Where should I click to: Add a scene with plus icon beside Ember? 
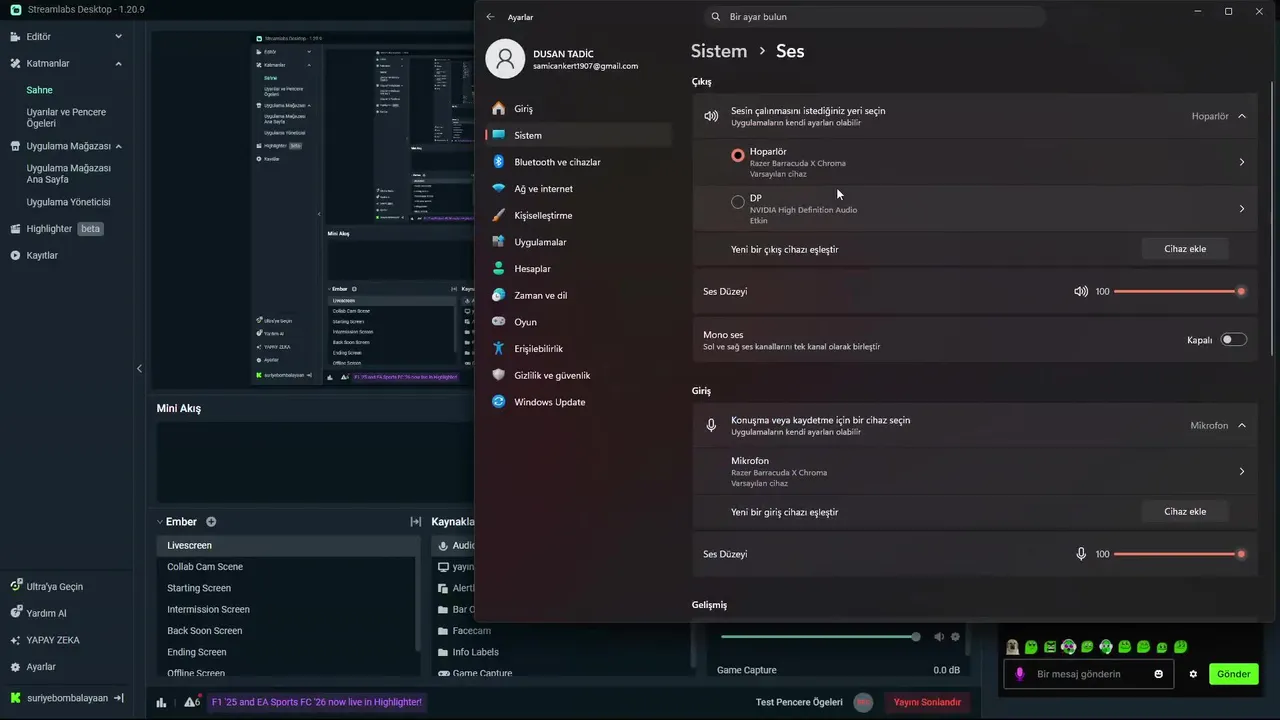pyautogui.click(x=211, y=522)
